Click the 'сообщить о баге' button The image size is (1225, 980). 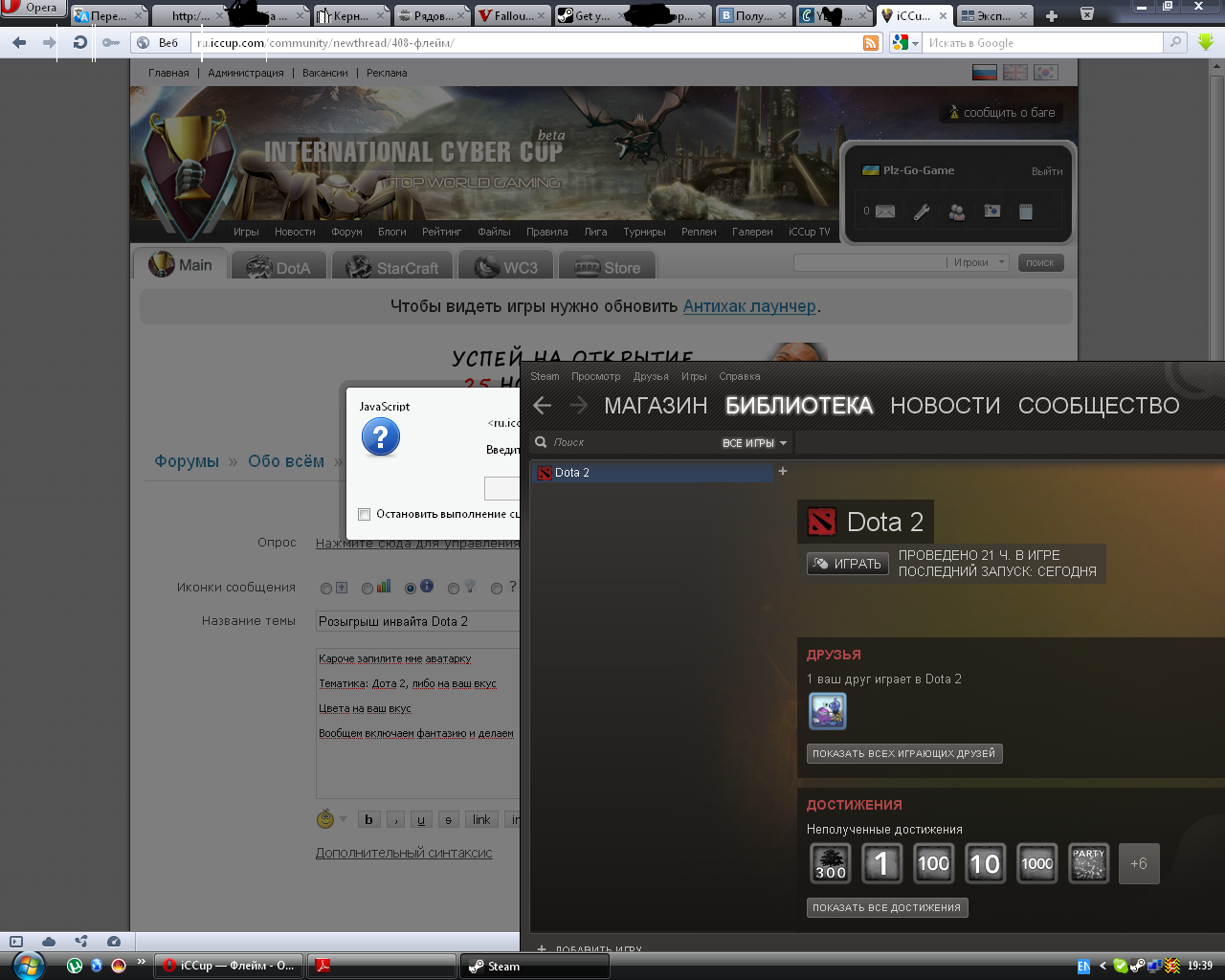[x=1001, y=112]
